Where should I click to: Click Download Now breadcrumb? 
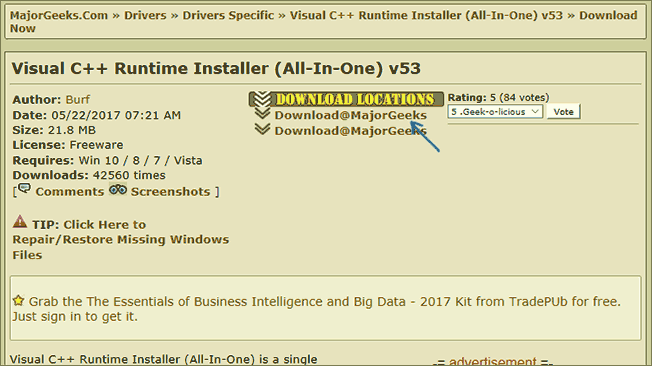(324, 22)
